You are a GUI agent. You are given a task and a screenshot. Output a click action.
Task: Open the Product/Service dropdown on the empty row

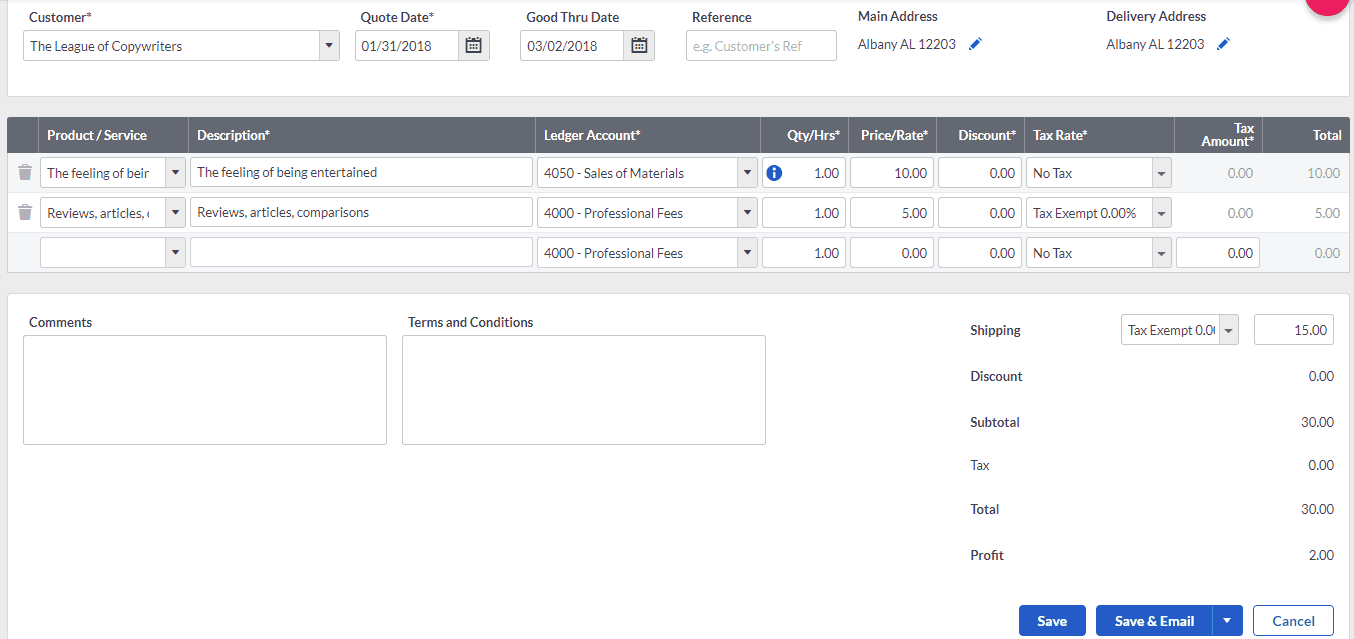175,252
